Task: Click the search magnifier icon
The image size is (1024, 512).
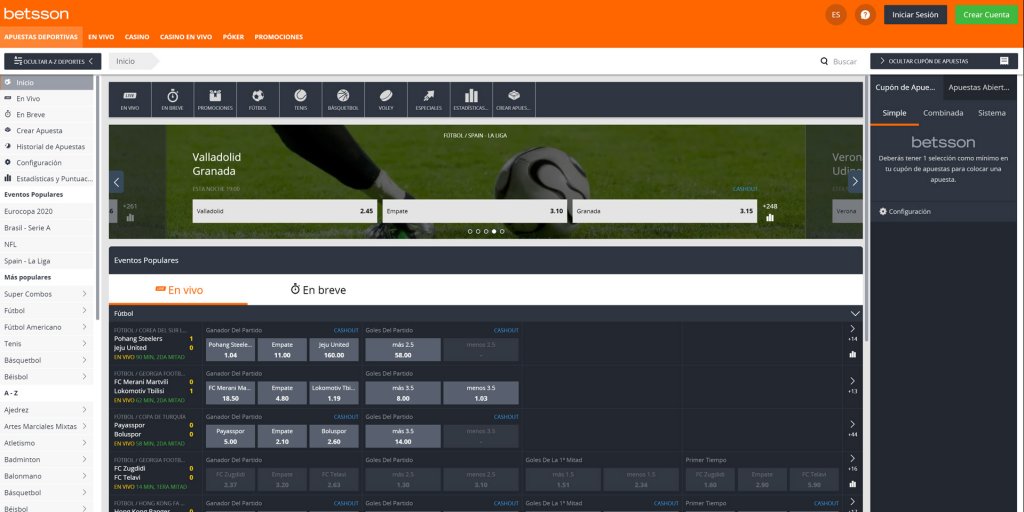Action: (824, 61)
